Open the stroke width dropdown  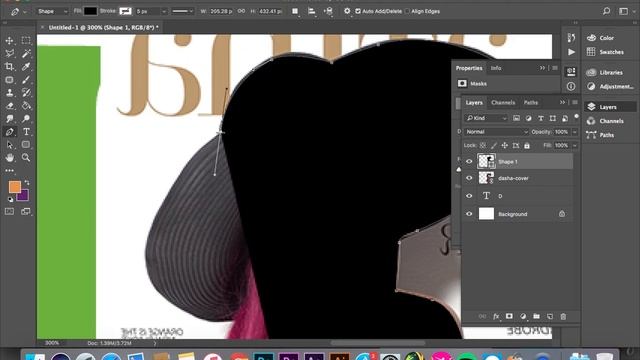tap(164, 11)
